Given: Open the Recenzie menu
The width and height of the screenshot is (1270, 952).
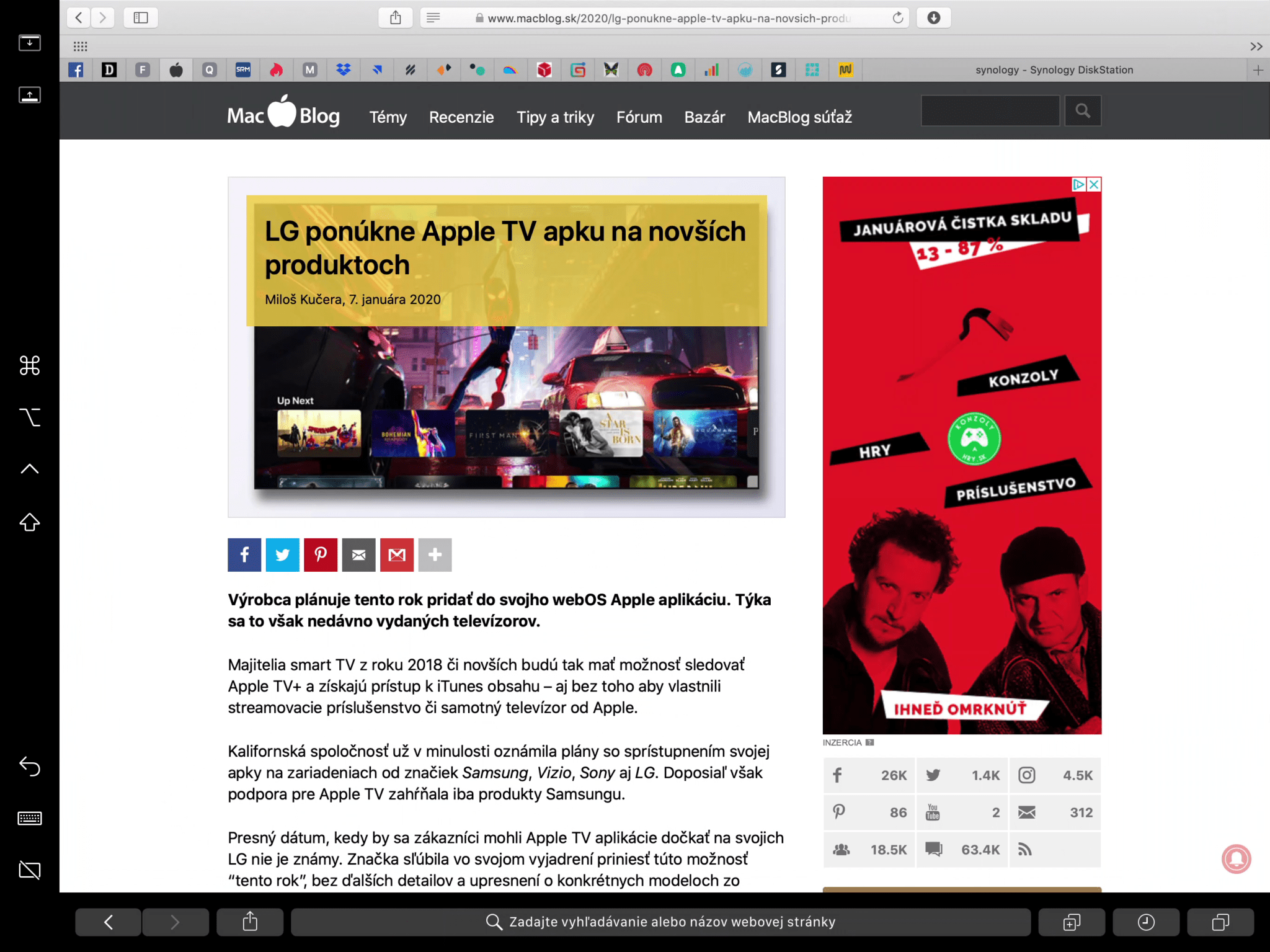Looking at the screenshot, I should [x=461, y=117].
